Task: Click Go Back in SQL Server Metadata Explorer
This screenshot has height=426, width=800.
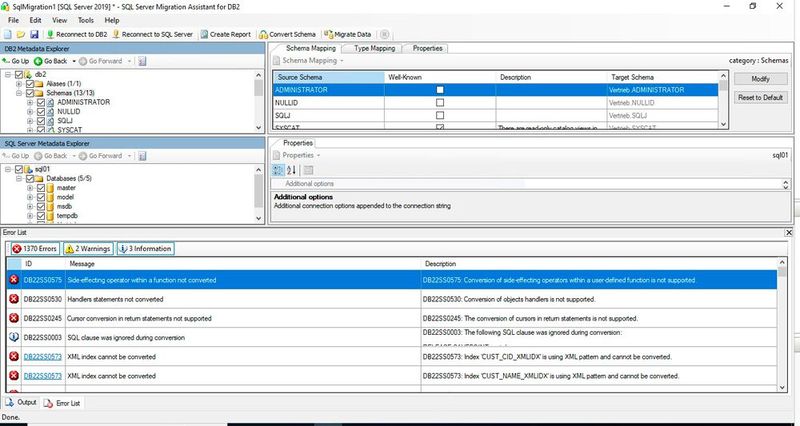Action: tap(51, 156)
